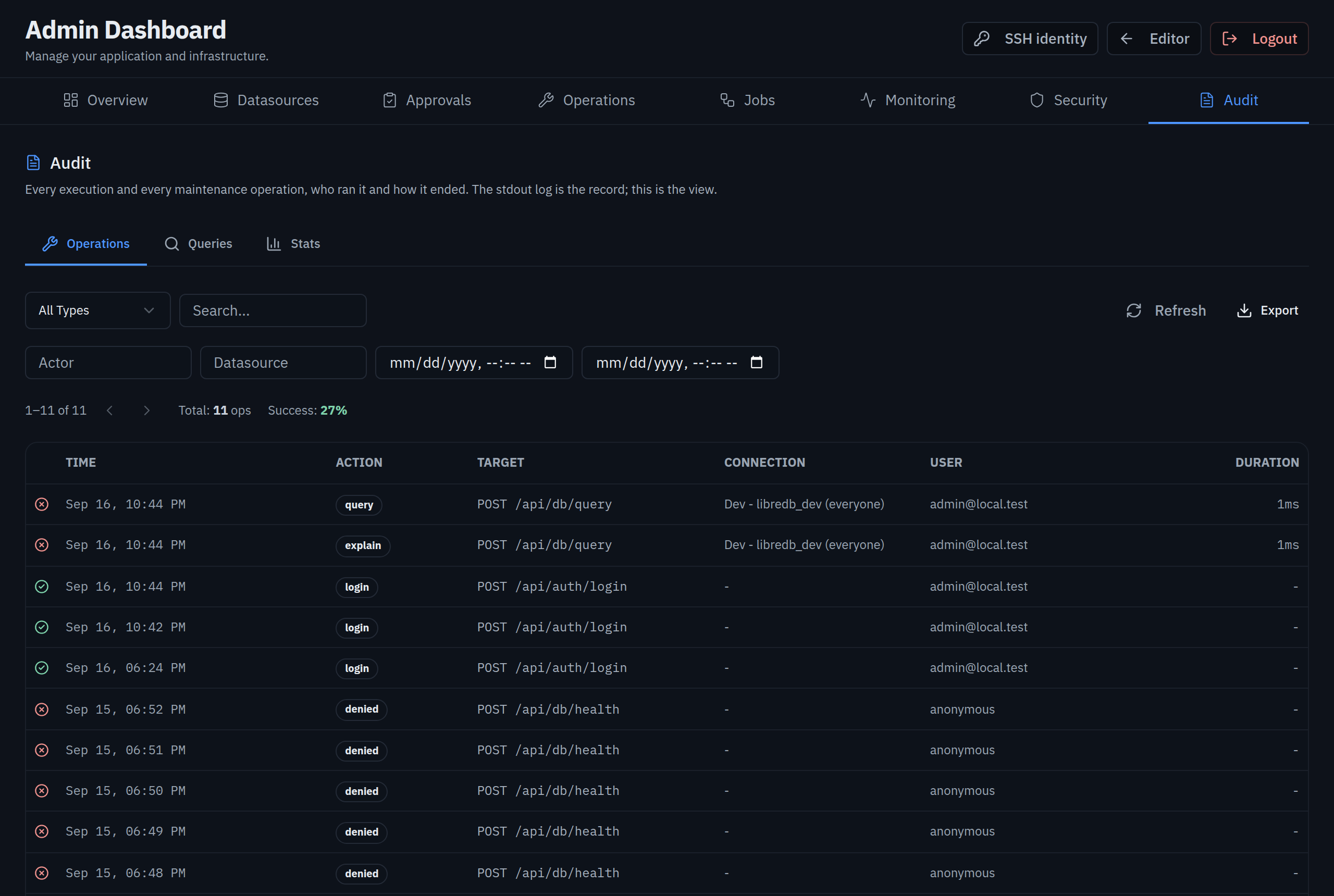This screenshot has height=896, width=1334.
Task: Select the Audit tab
Action: click(1229, 101)
